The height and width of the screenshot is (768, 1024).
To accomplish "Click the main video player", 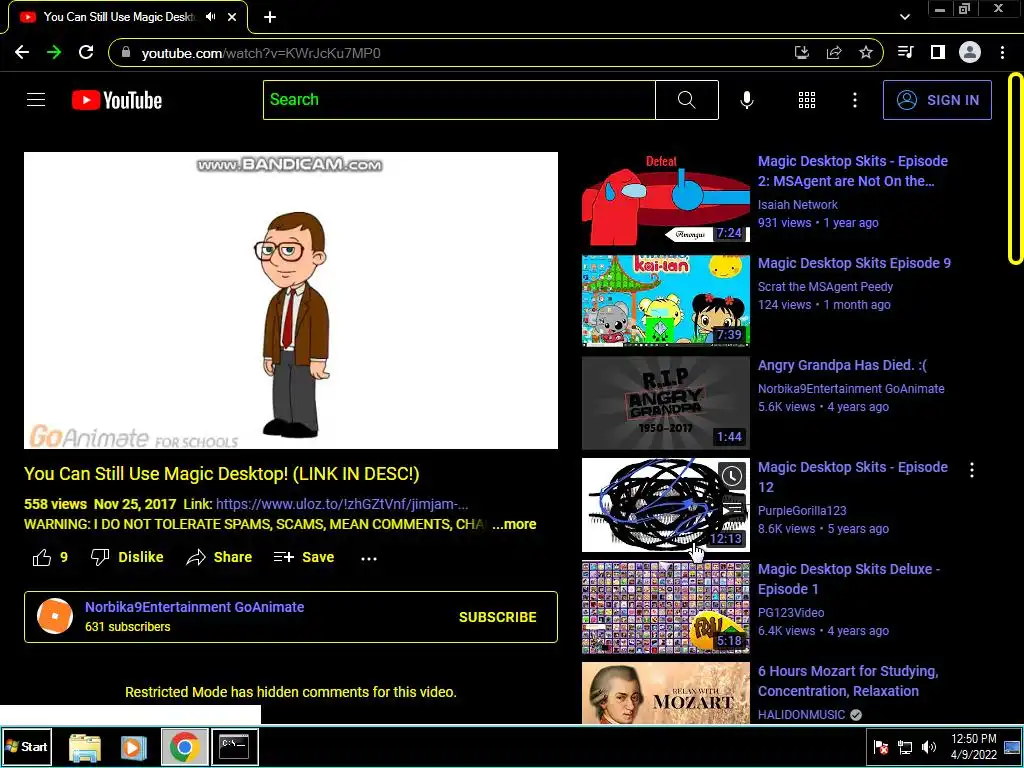I will pos(291,300).
